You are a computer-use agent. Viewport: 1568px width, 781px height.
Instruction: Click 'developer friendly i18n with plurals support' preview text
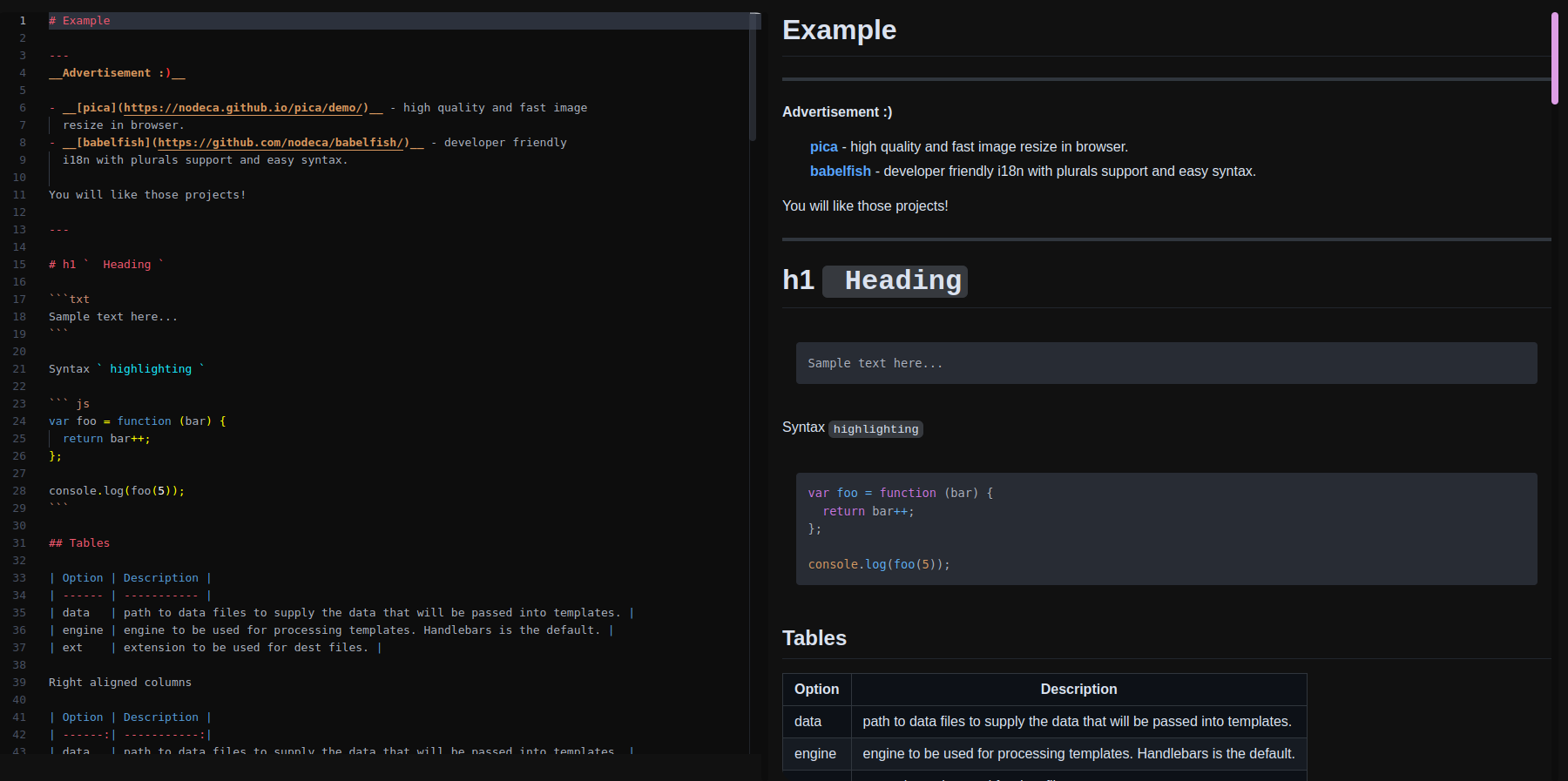tap(1016, 172)
